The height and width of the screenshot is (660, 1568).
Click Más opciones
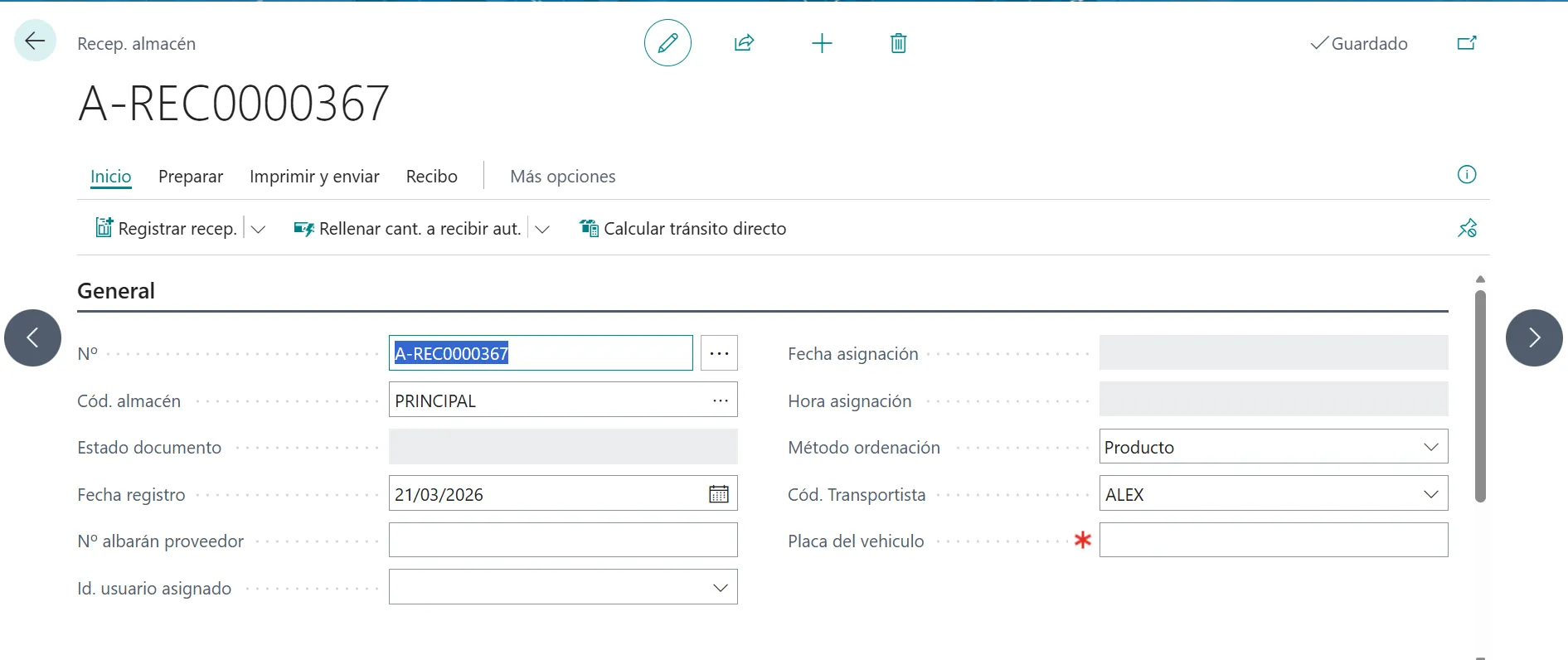coord(562,177)
